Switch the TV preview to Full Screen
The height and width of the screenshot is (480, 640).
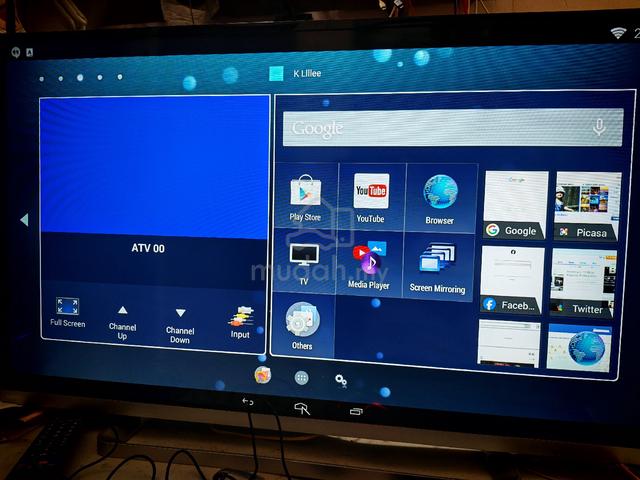click(67, 312)
